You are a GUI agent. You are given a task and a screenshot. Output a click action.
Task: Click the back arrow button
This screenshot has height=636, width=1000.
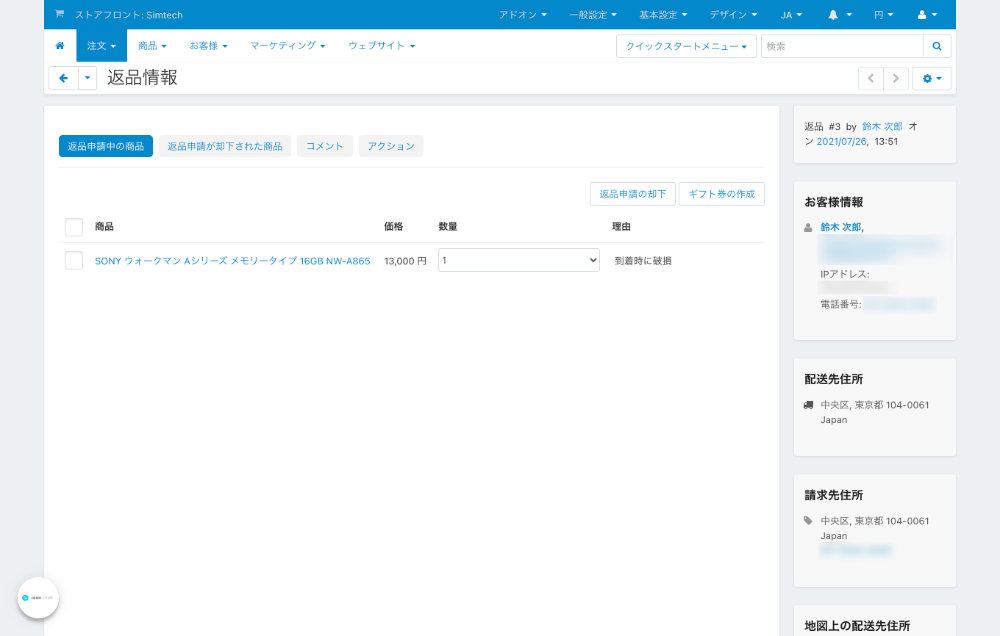click(63, 78)
